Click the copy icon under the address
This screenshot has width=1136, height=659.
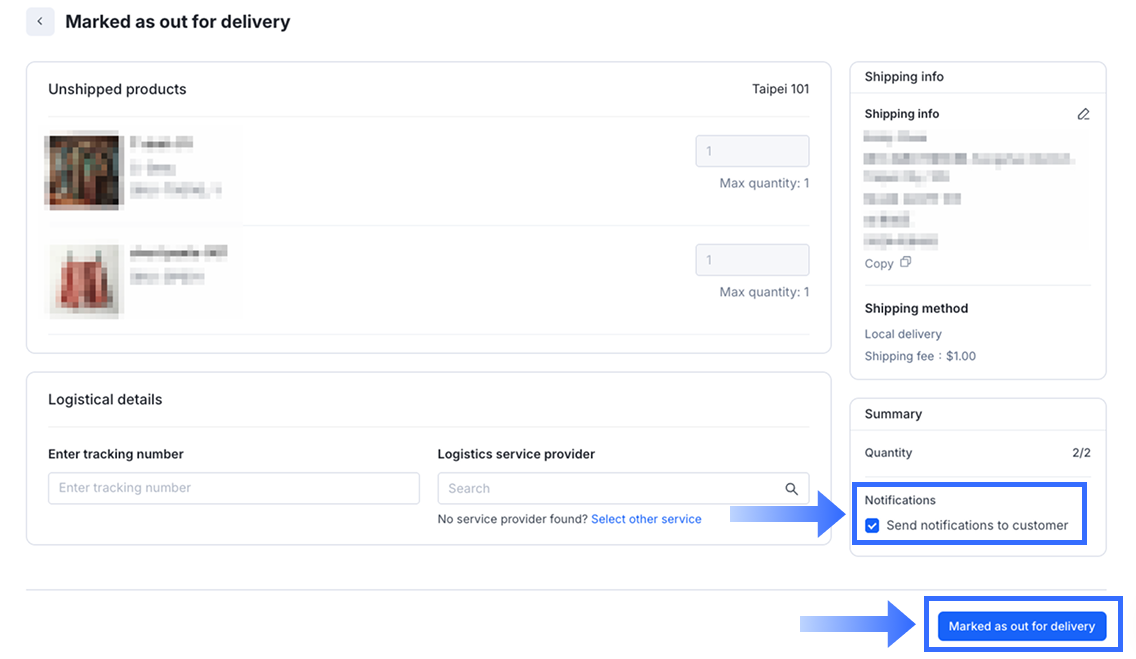coord(905,263)
